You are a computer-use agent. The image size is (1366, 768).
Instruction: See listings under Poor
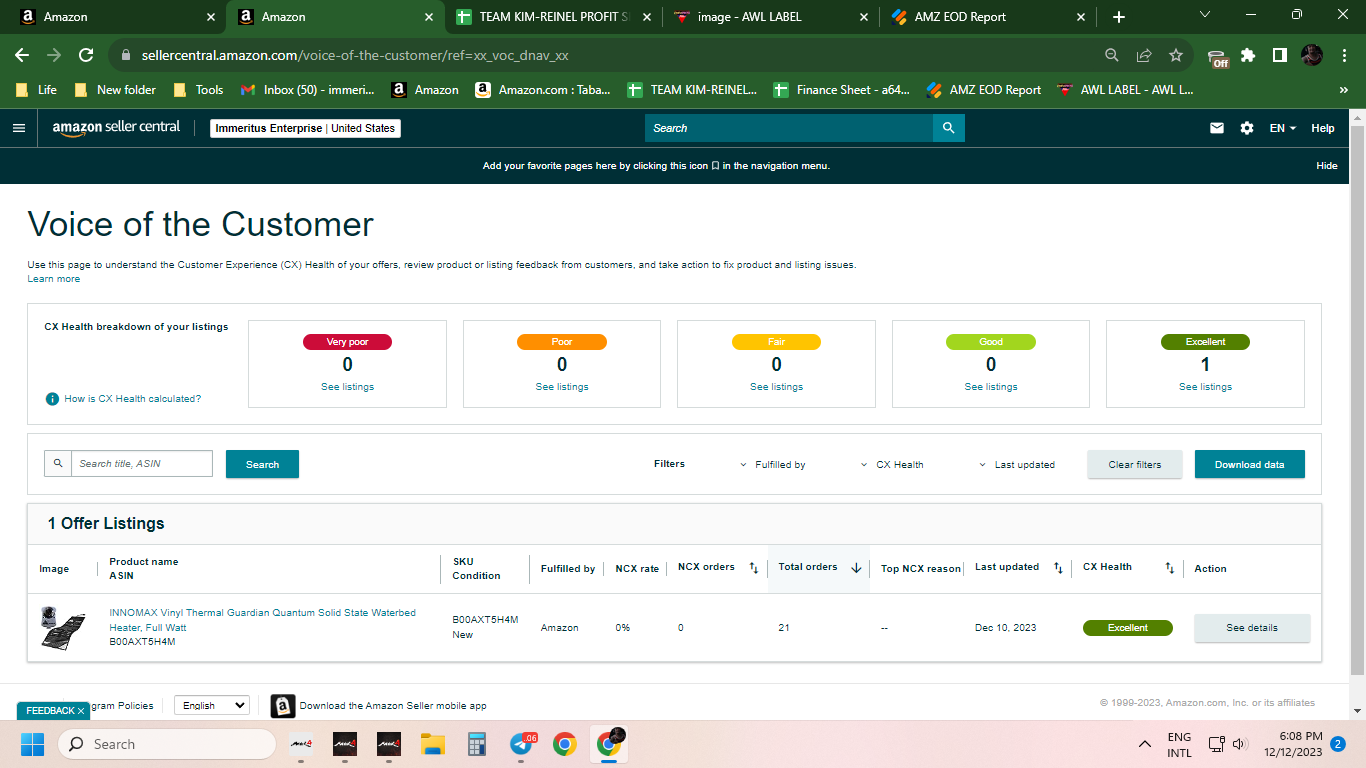[x=562, y=387]
